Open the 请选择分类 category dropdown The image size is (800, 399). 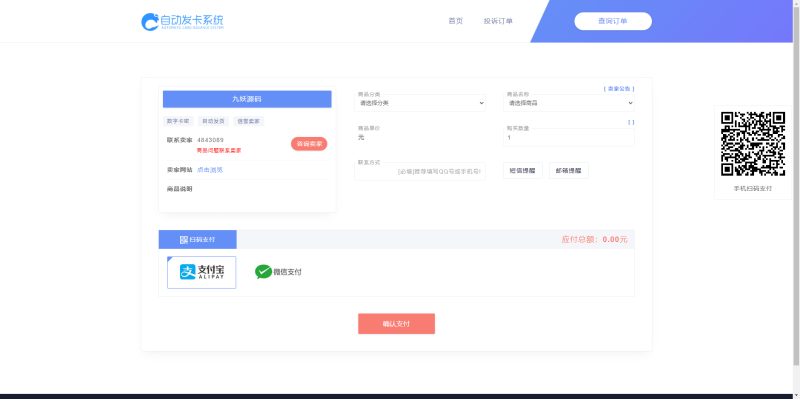coord(420,103)
